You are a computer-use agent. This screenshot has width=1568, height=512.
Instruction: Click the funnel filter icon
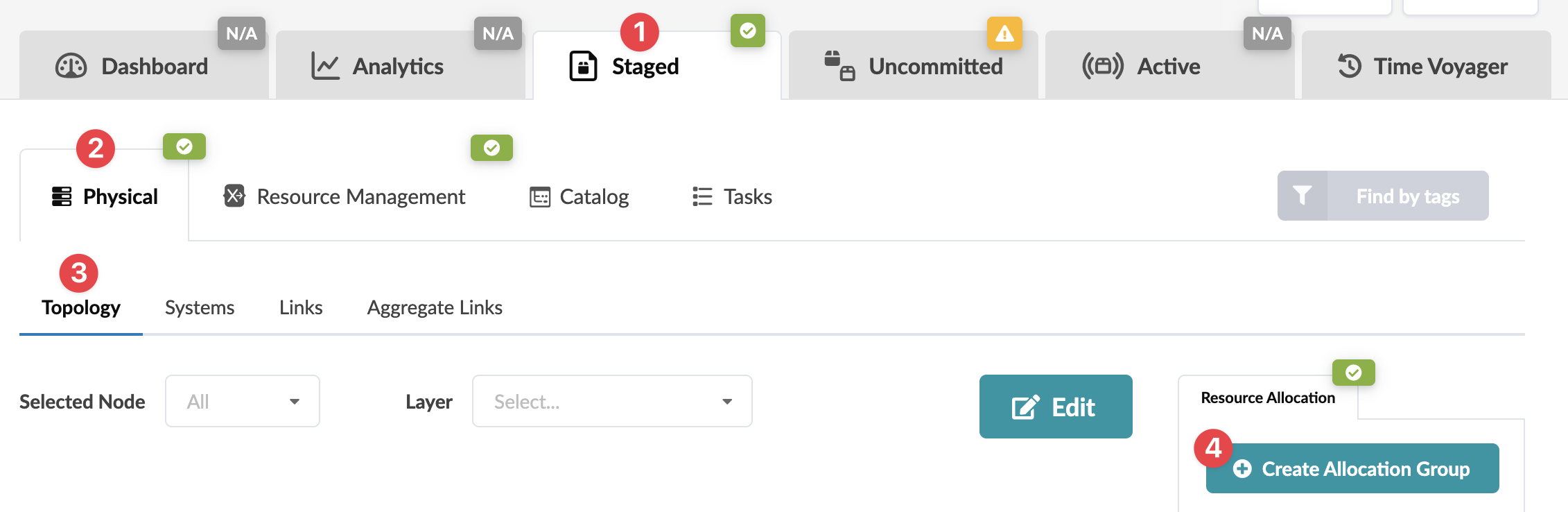[1302, 196]
